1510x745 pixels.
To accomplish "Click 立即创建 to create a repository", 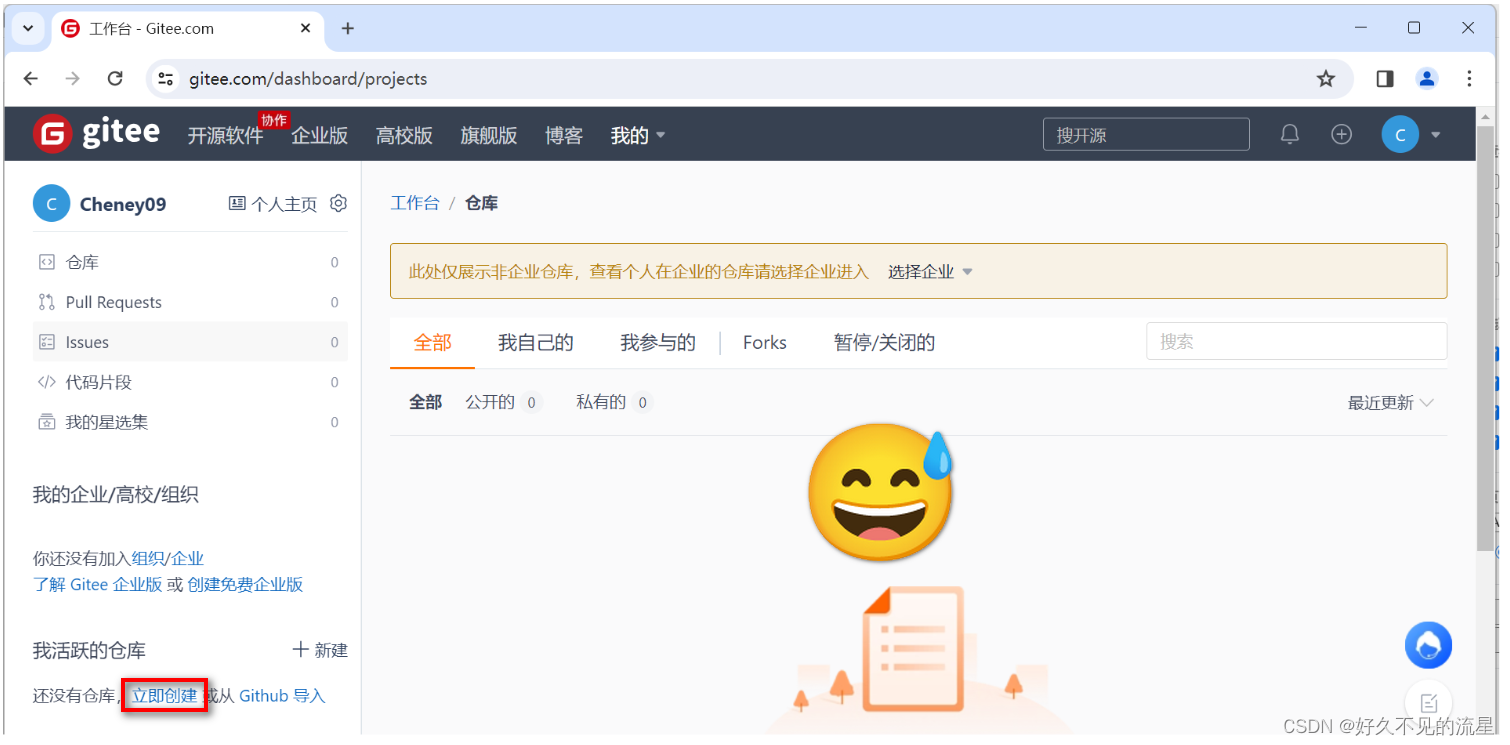I will (165, 695).
